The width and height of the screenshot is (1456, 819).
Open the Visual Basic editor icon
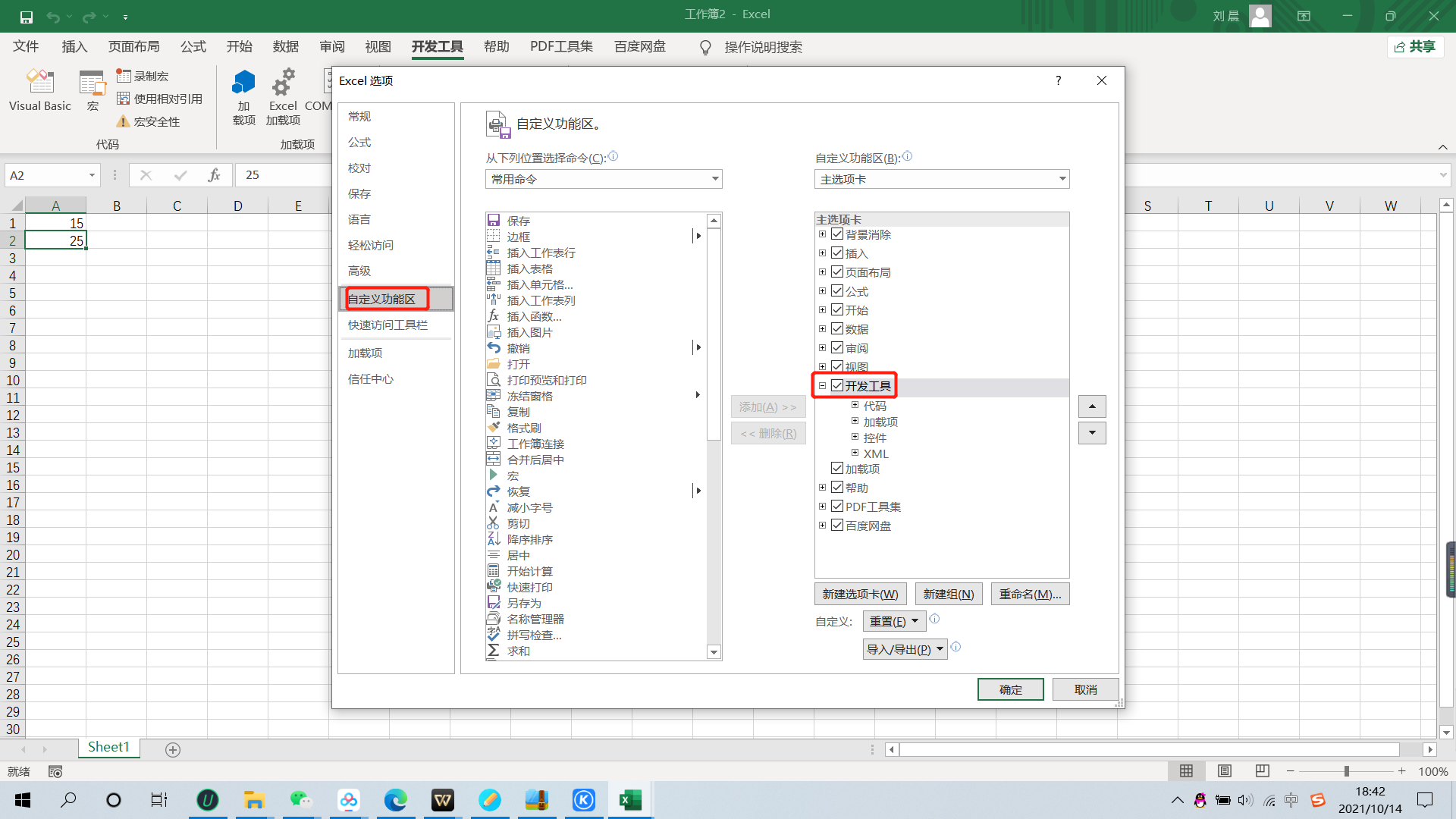point(39,82)
